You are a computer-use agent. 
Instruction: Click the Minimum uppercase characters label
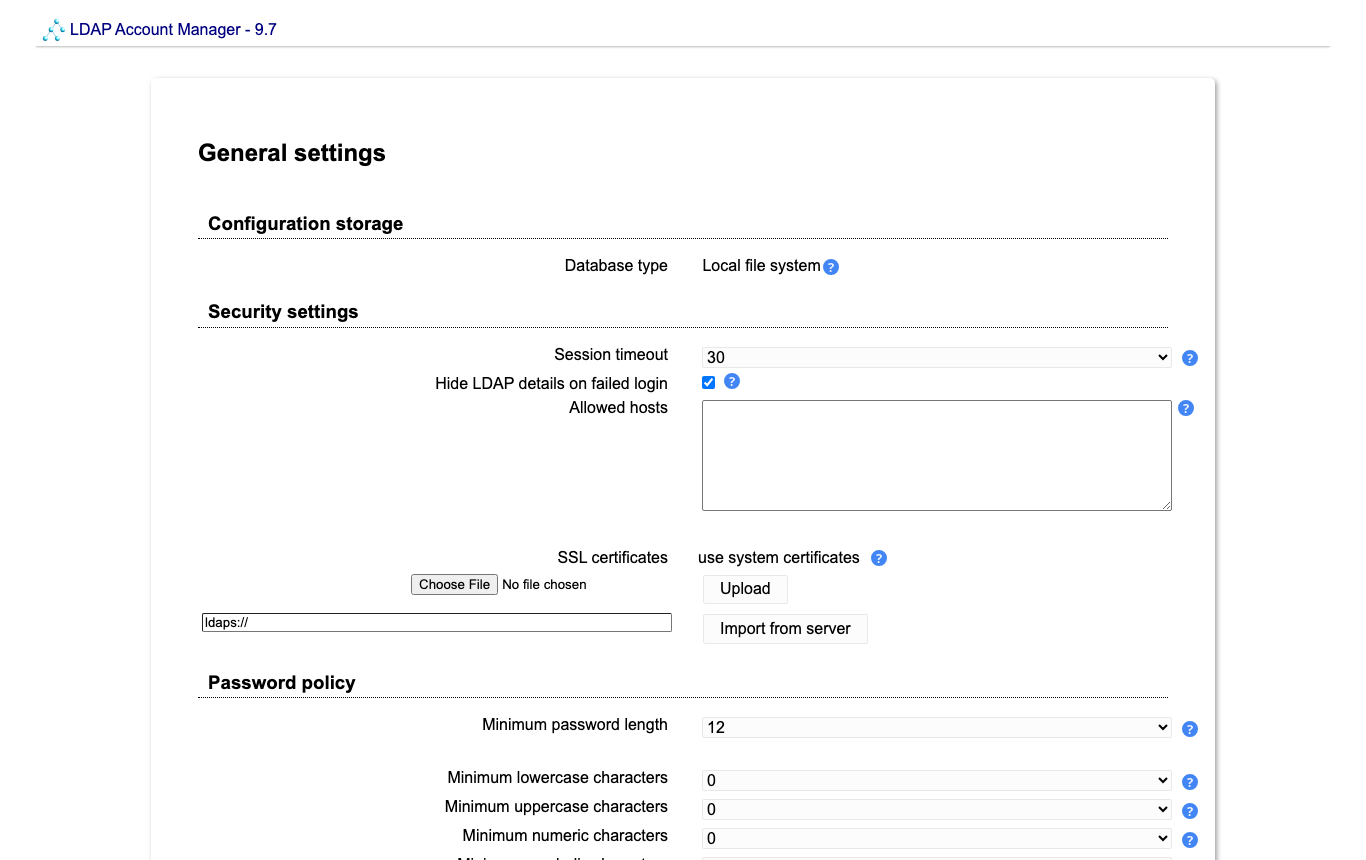(556, 807)
